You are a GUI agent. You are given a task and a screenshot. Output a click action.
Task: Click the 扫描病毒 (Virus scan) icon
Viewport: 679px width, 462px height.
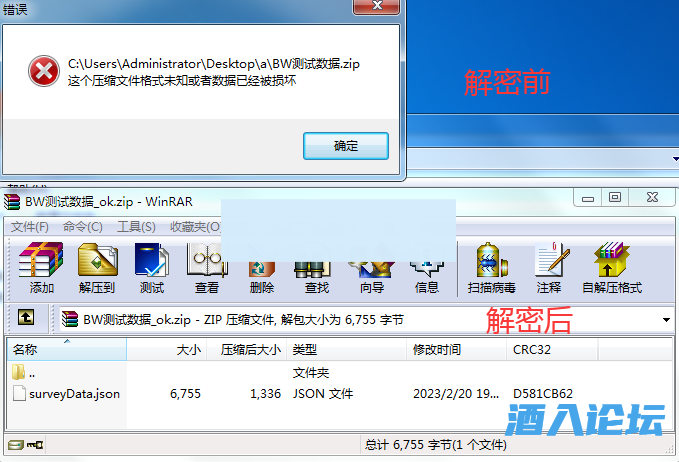(x=491, y=260)
